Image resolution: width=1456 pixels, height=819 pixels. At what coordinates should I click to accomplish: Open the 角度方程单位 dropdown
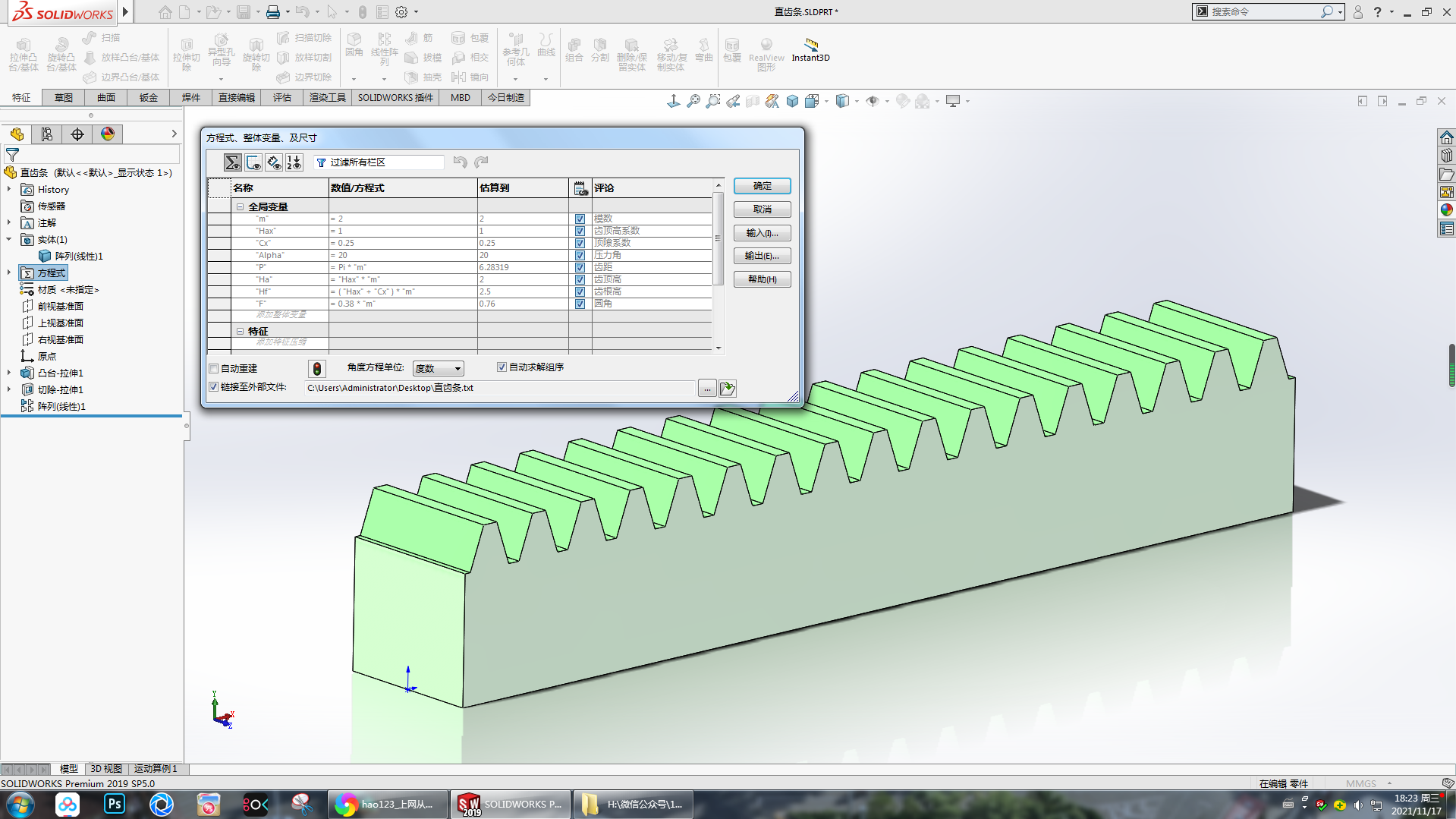pyautogui.click(x=438, y=369)
